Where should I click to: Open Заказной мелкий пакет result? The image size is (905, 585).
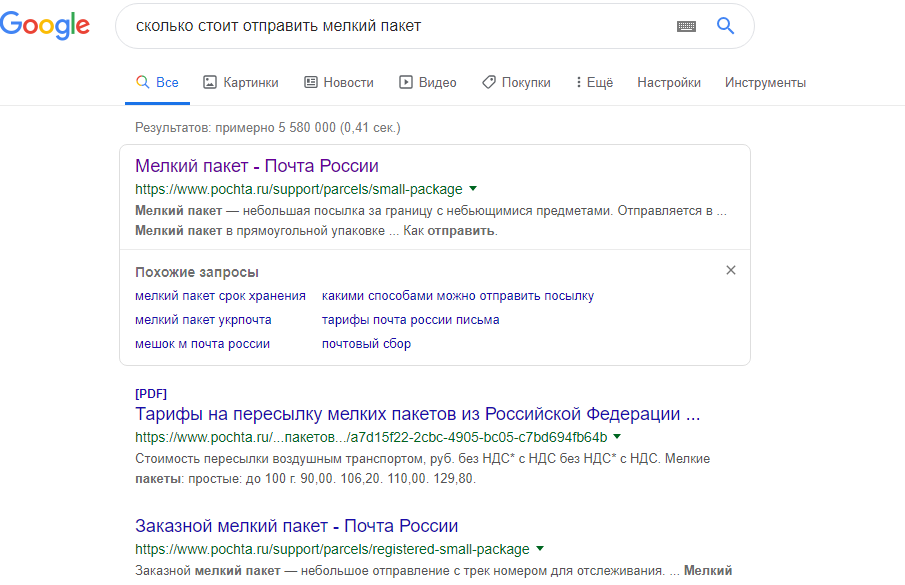297,526
